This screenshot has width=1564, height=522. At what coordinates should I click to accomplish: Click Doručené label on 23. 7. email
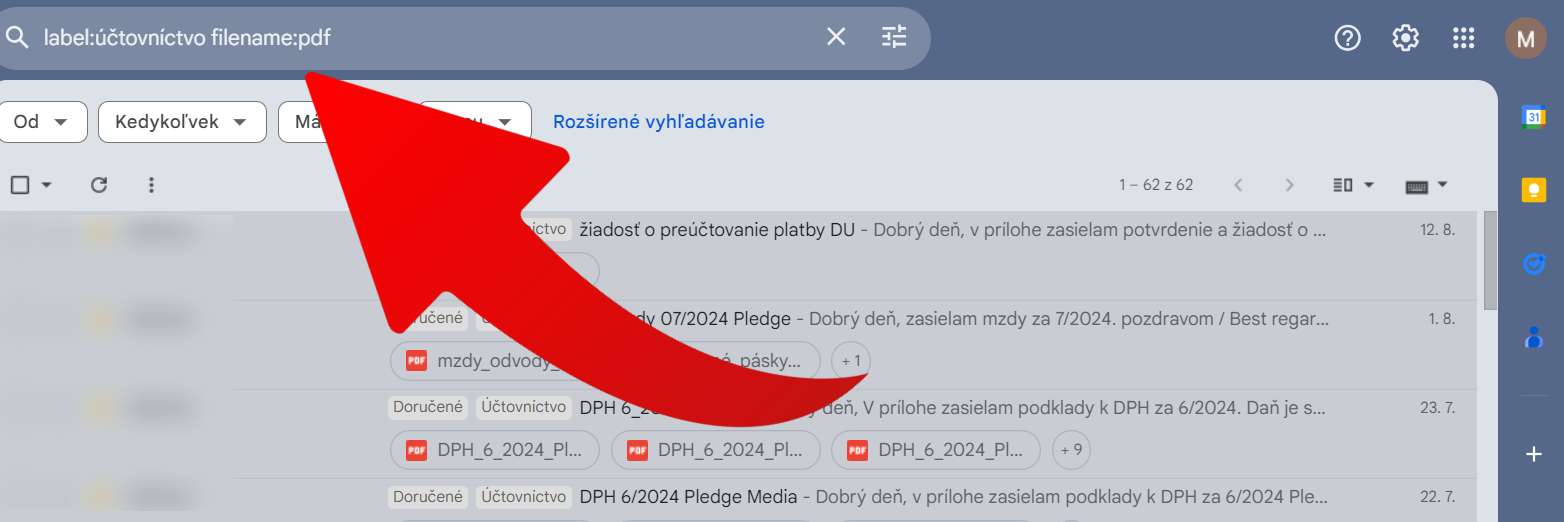click(x=427, y=407)
